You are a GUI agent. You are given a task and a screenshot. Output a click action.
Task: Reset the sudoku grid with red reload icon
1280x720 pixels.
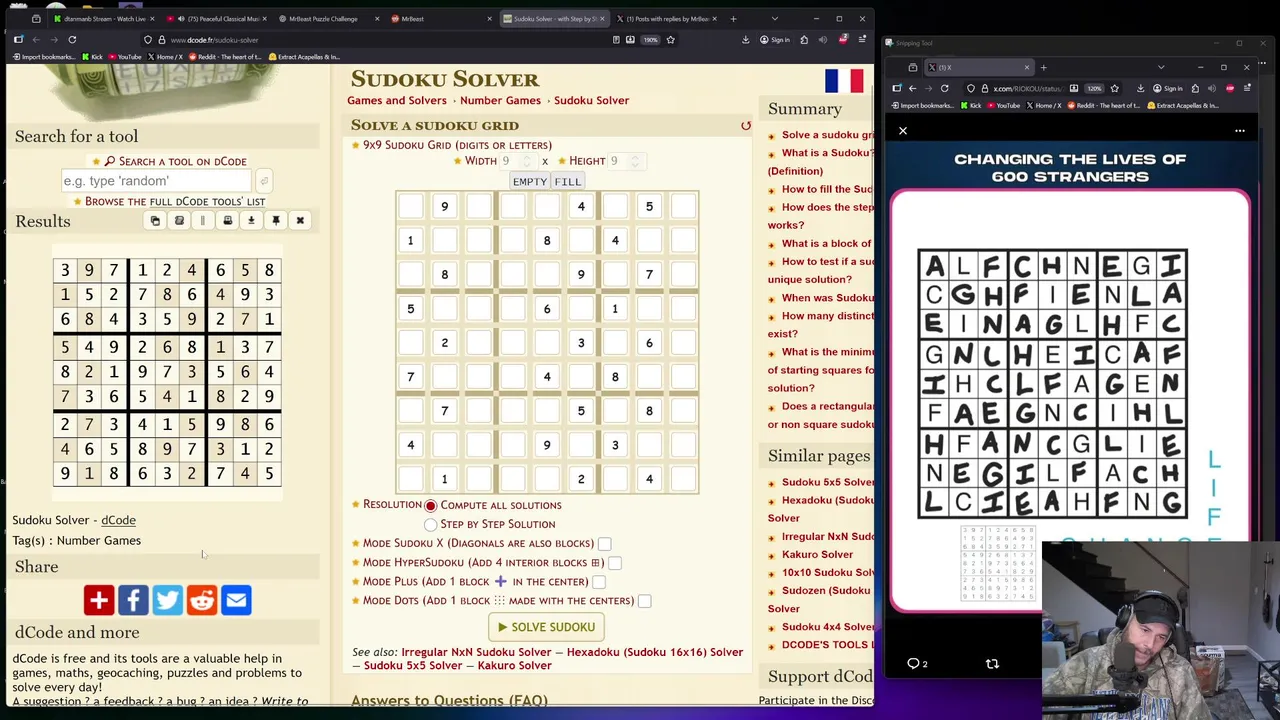(x=745, y=126)
